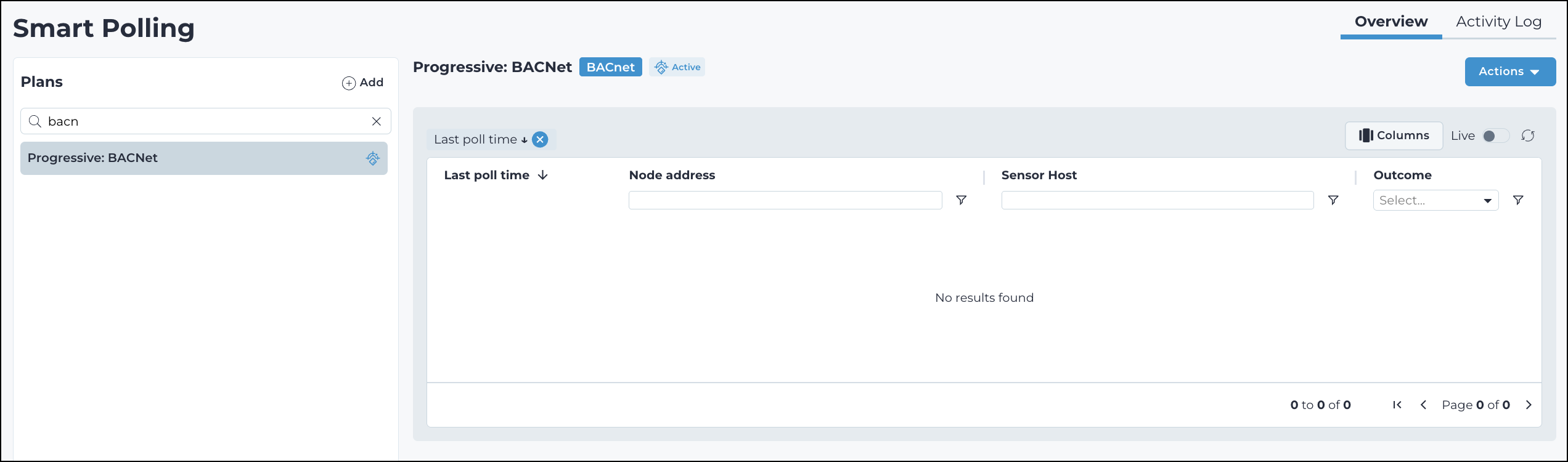
Task: Click the plan search input field
Action: [x=206, y=121]
